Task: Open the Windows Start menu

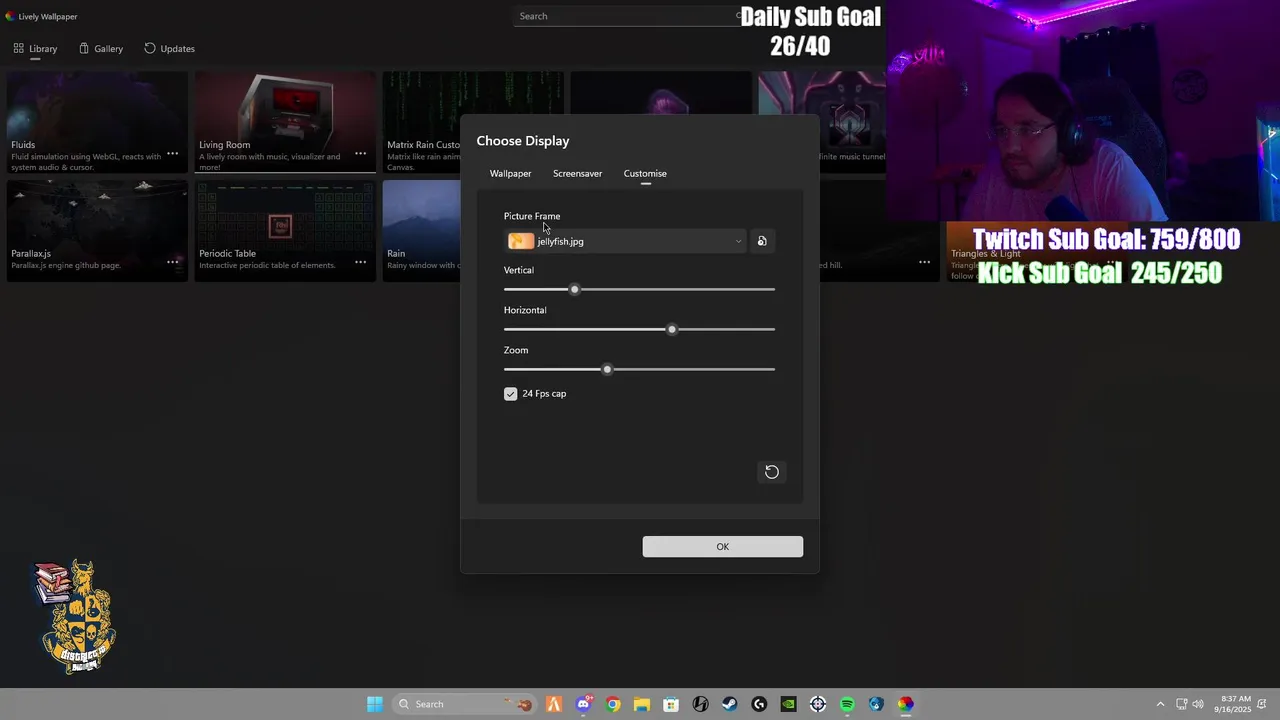Action: coord(374,704)
